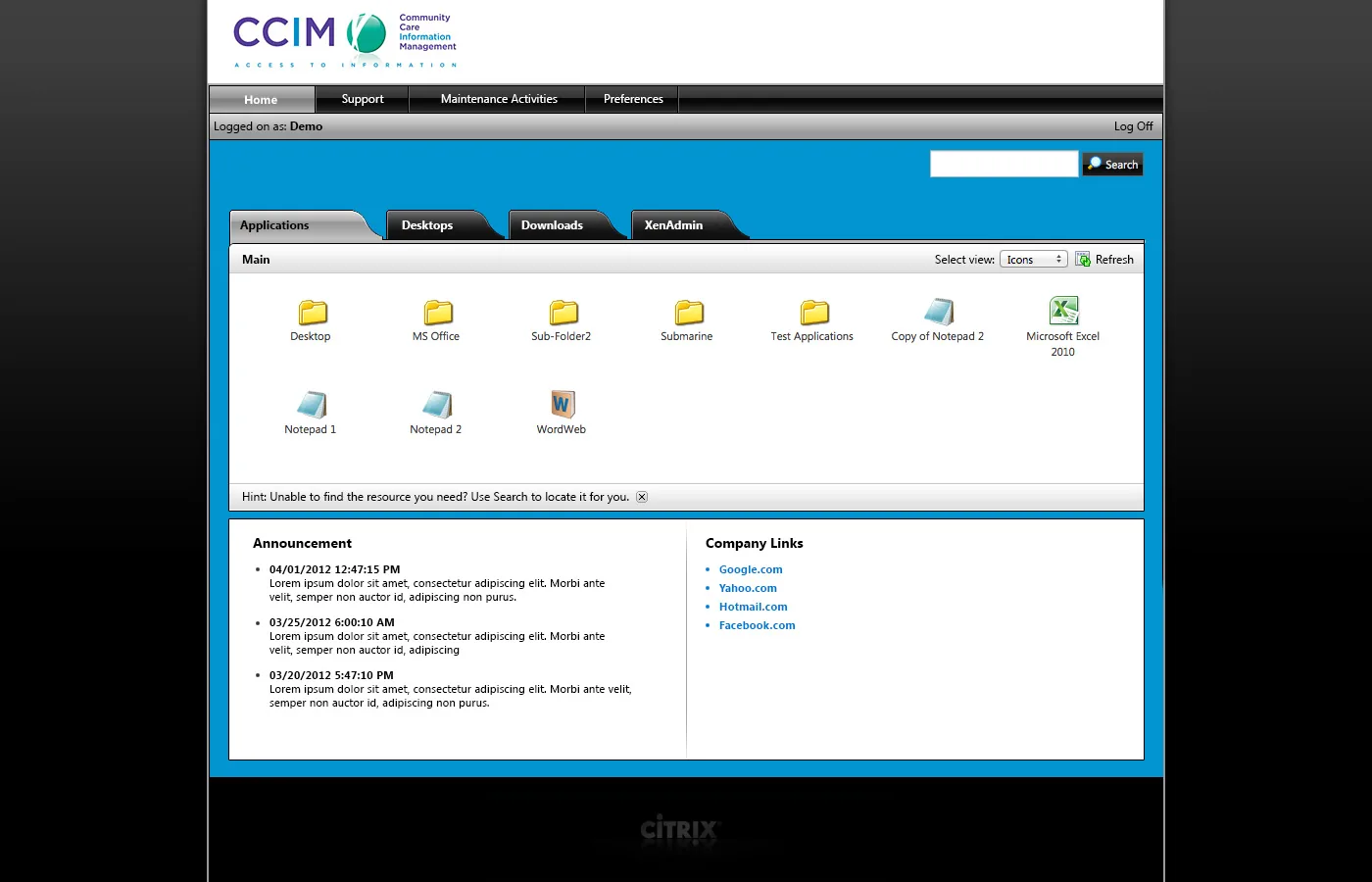This screenshot has height=882, width=1372.
Task: Open the Desktop folder icon
Action: 313,313
